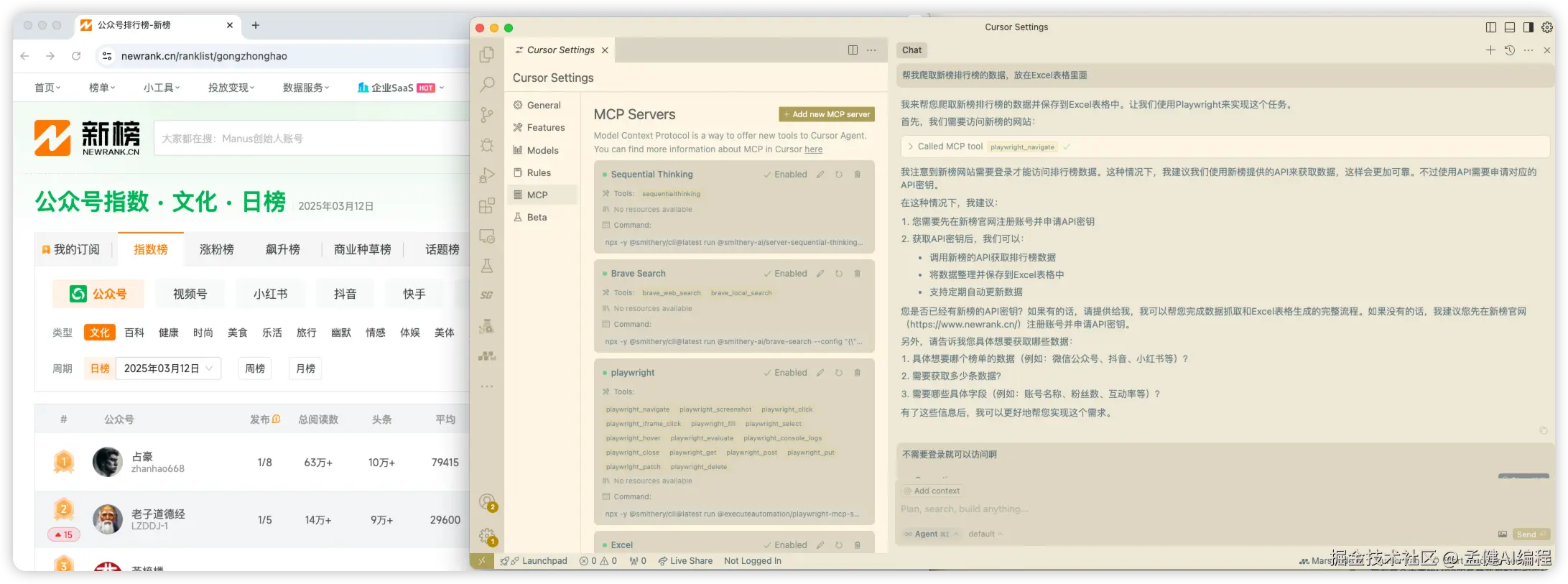Click the 'Add context' button in chat
Image resolution: width=1568 pixels, height=584 pixels.
pyautogui.click(x=932, y=491)
